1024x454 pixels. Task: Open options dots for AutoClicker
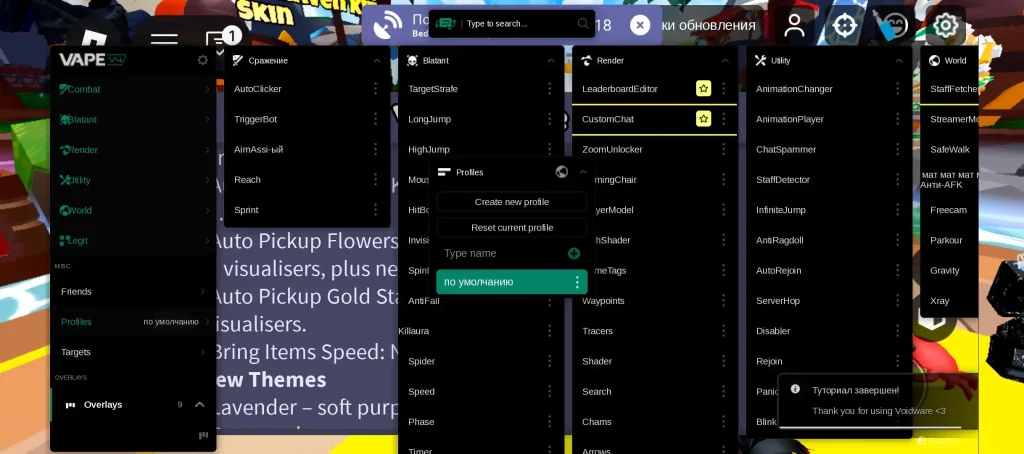(x=376, y=89)
